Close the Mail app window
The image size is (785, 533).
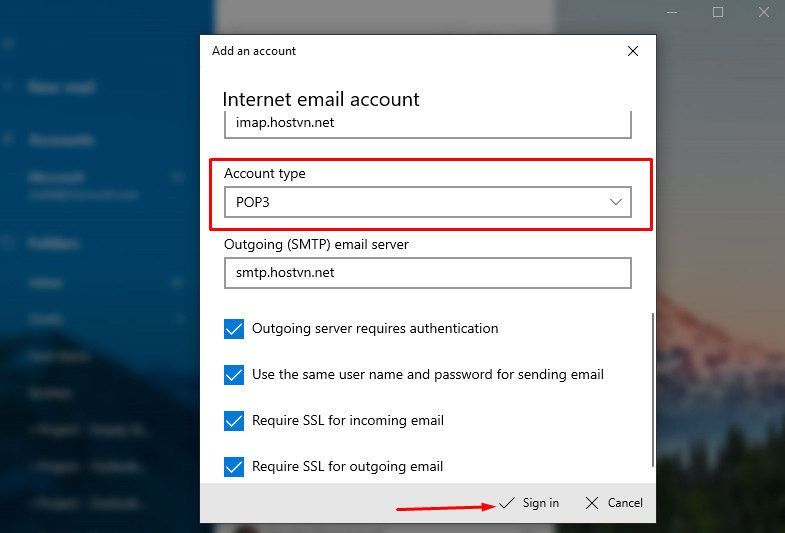(x=763, y=12)
